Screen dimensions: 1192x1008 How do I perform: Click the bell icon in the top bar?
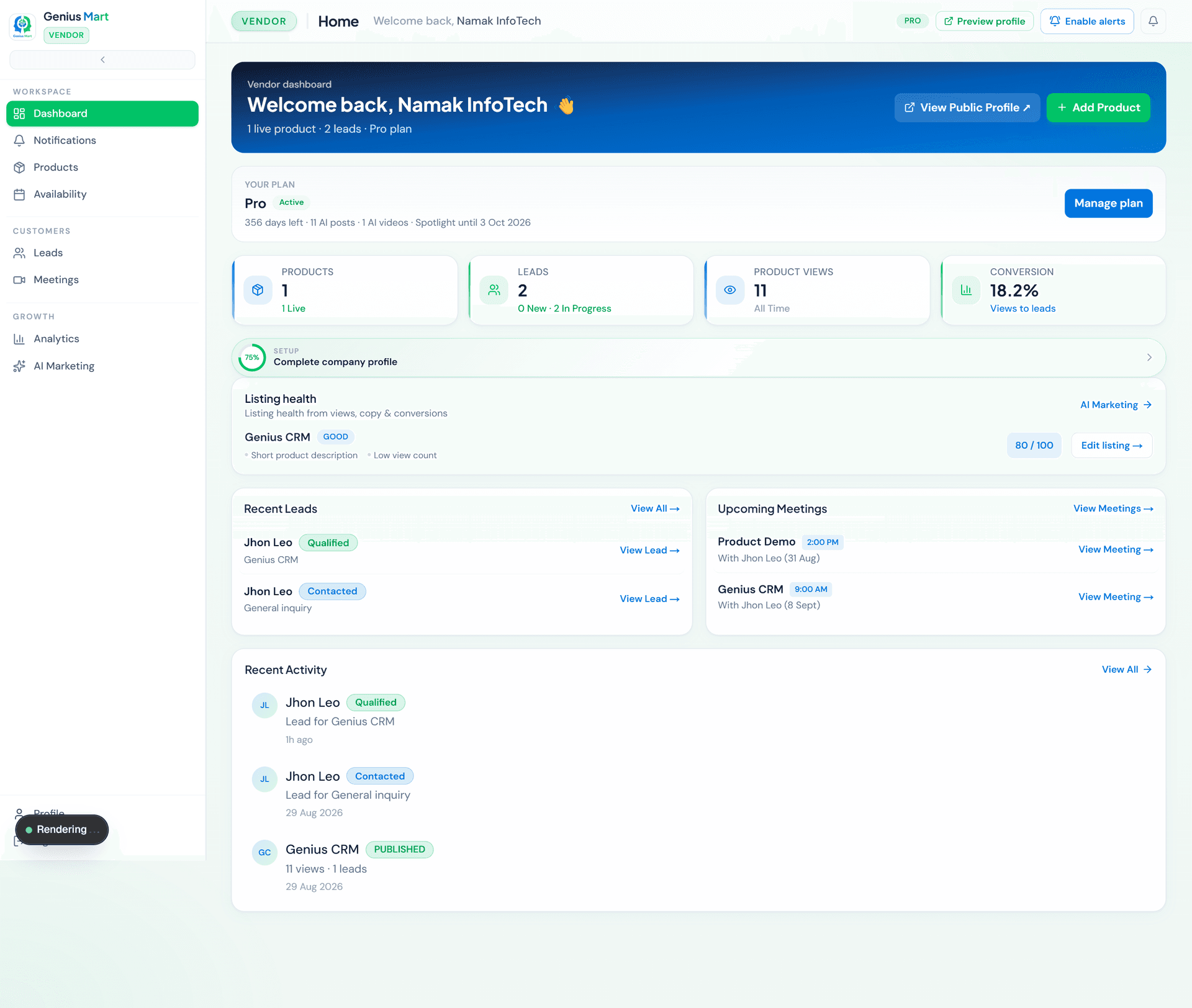1153,21
